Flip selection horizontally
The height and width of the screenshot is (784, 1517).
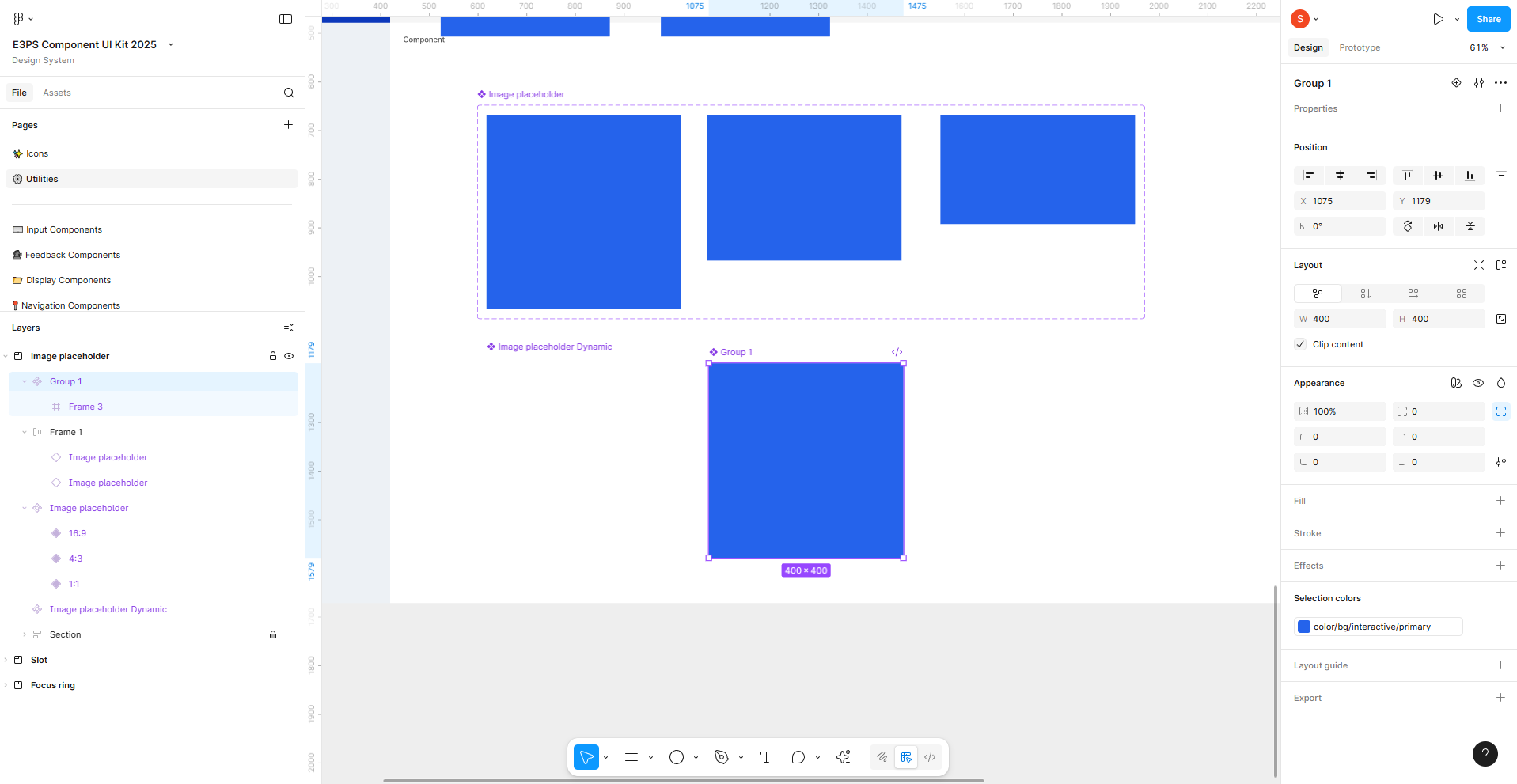tap(1438, 226)
